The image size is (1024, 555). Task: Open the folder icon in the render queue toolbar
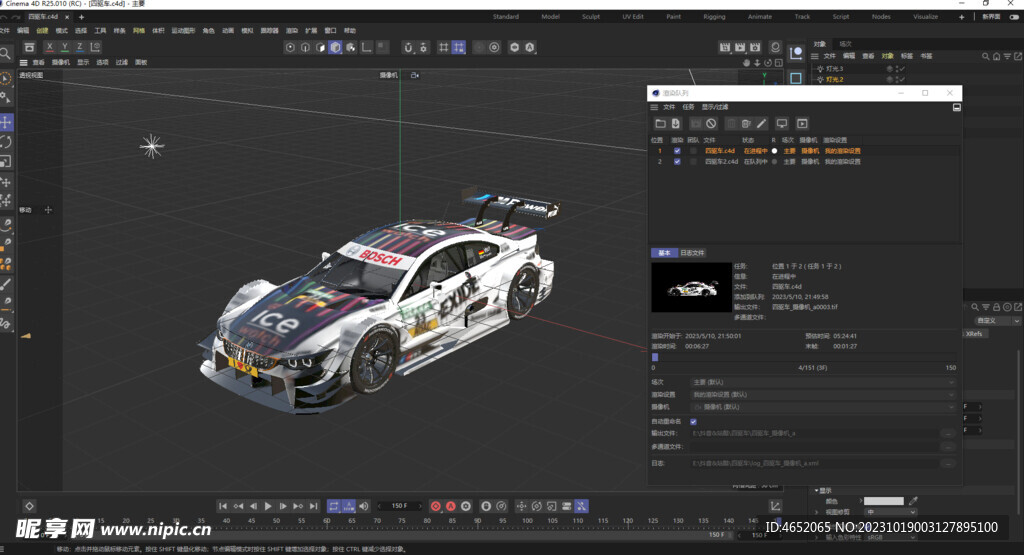tap(660, 123)
